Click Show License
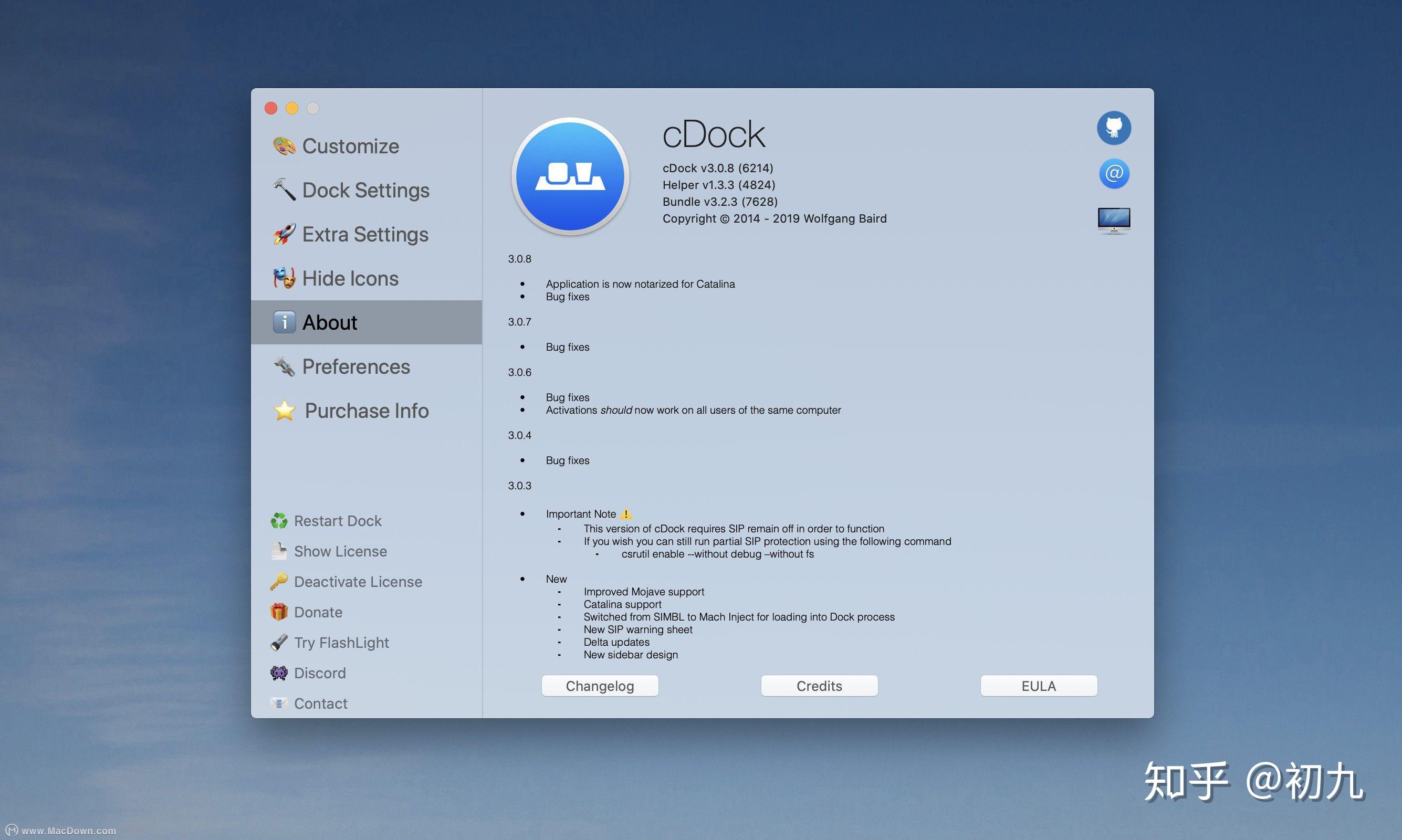This screenshot has width=1402, height=840. 341,551
